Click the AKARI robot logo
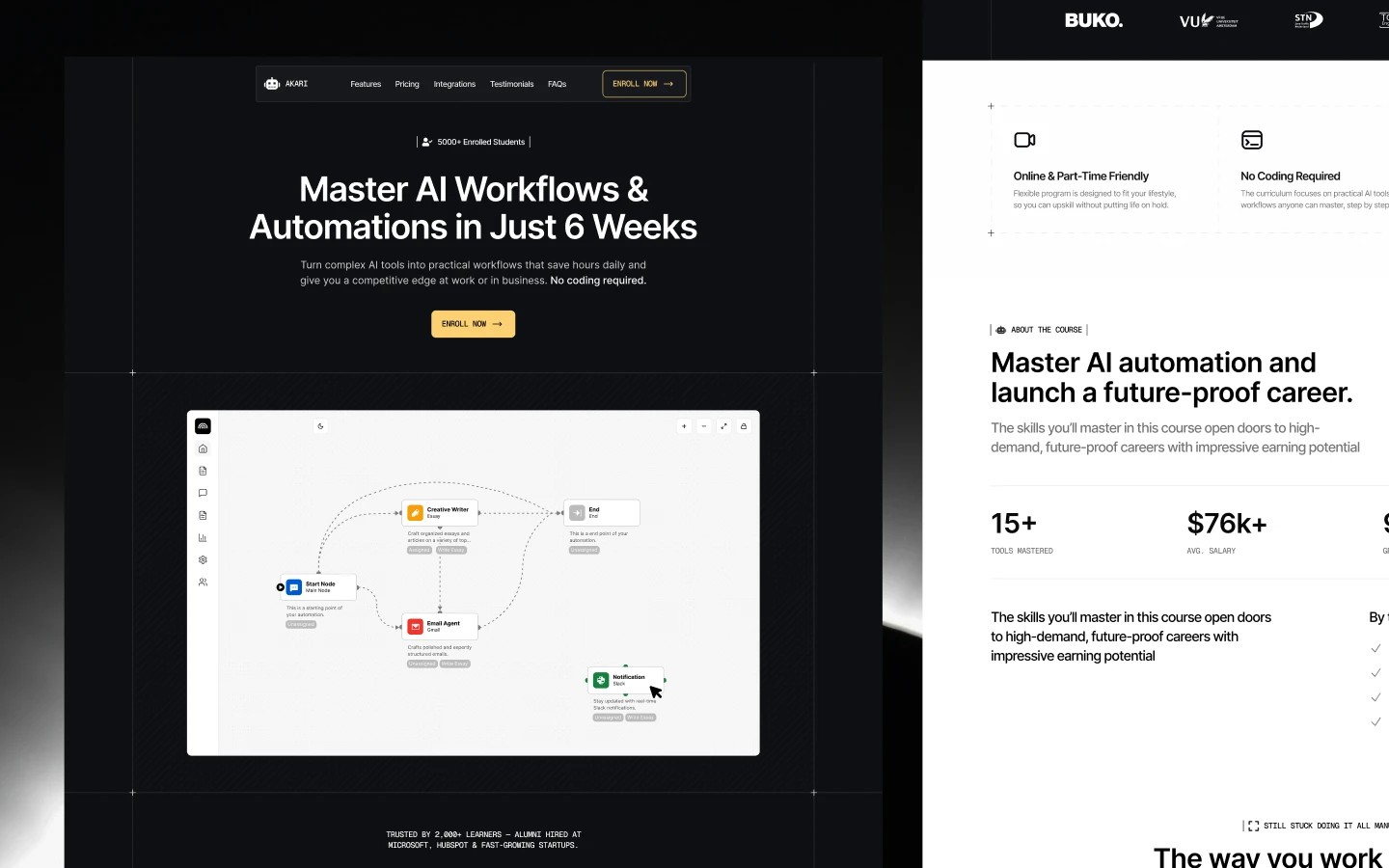Screen dimensions: 1389x868 (x=273, y=84)
